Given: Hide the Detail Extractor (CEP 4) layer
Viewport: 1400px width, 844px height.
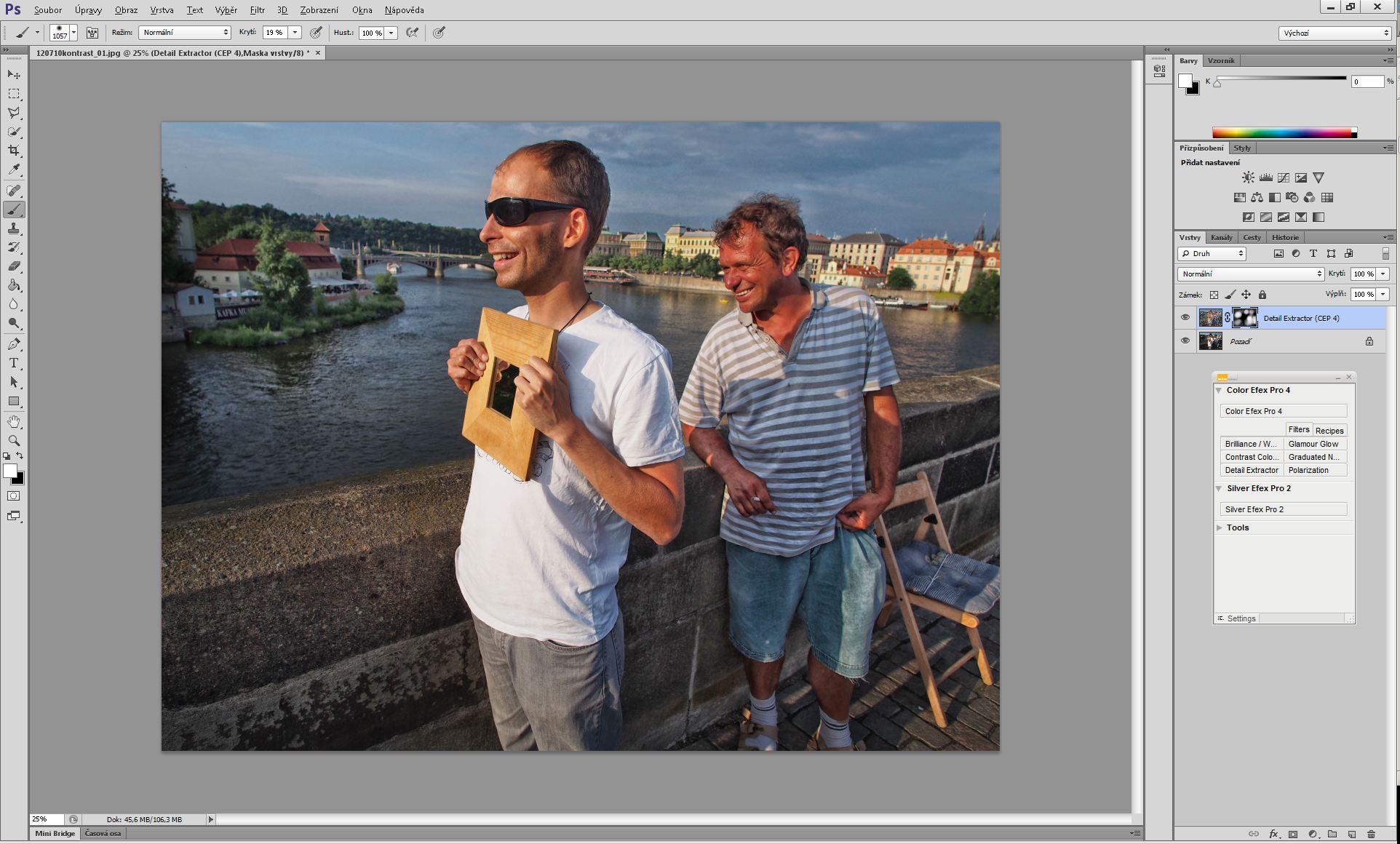Looking at the screenshot, I should click(x=1185, y=318).
